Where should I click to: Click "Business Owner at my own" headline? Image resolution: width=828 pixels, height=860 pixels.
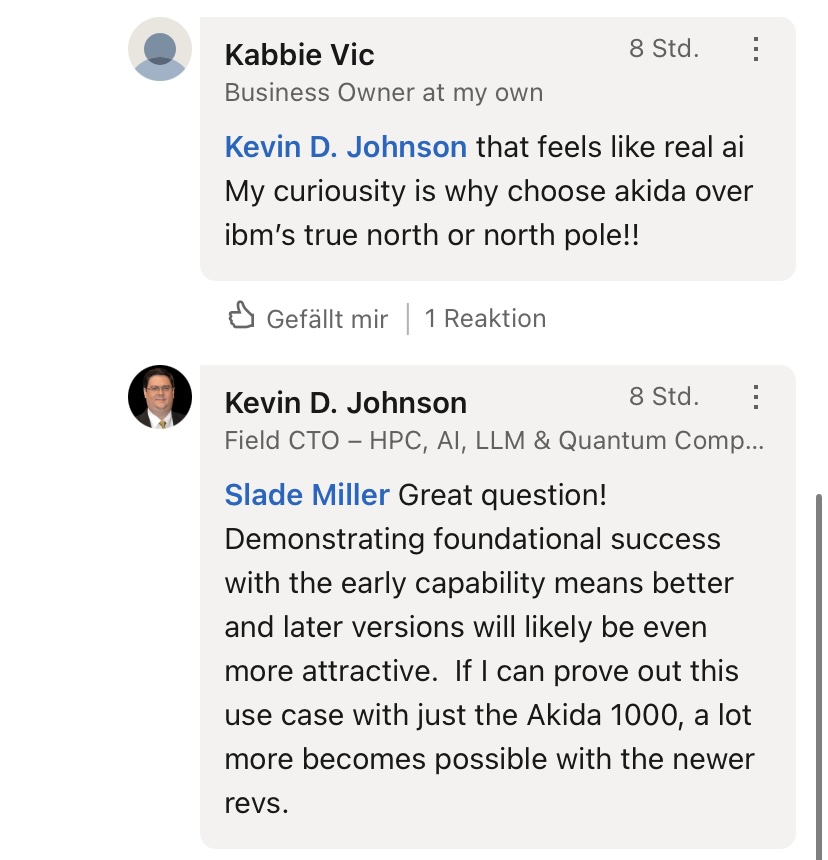383,93
